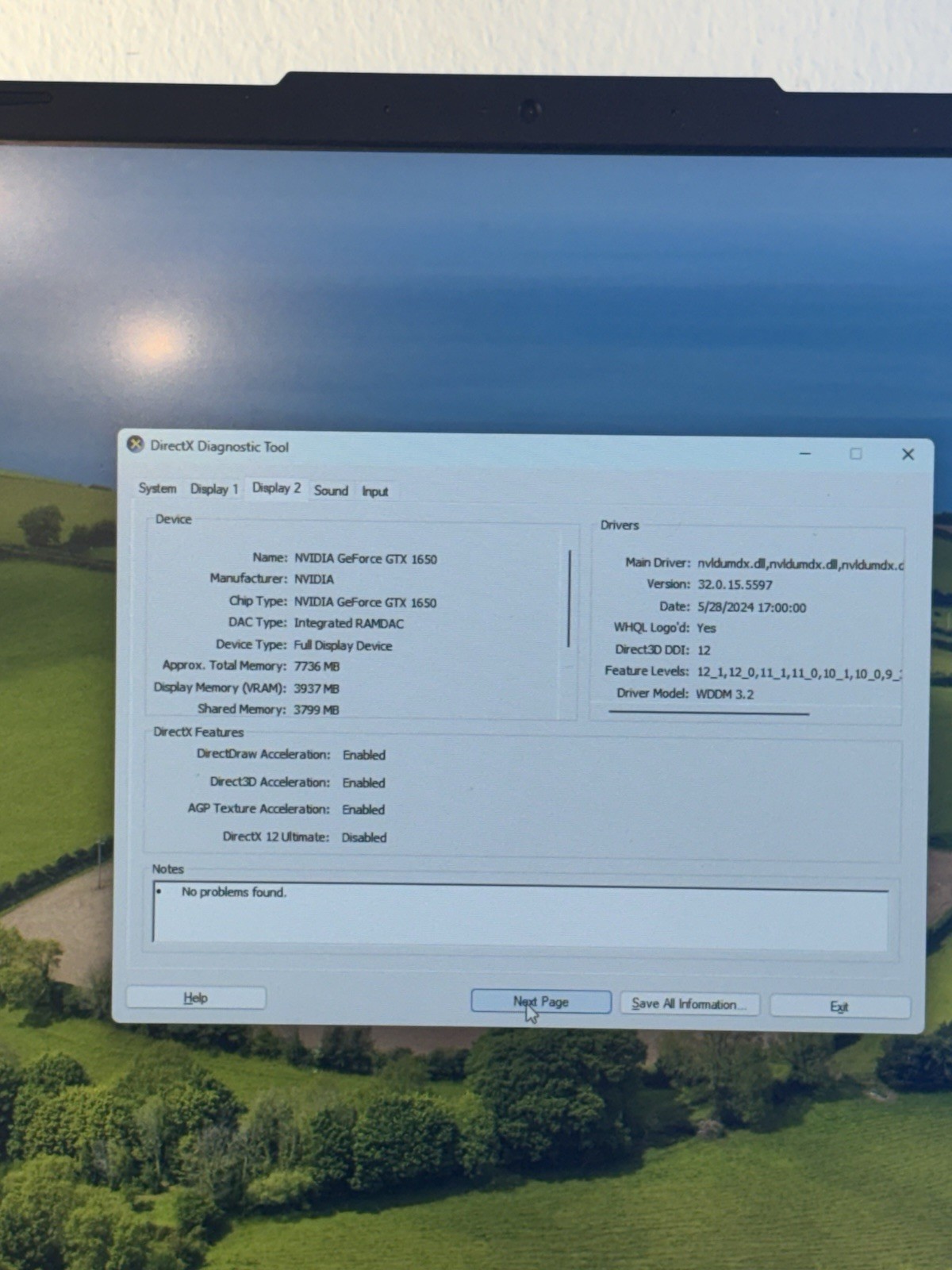
Task: Click Feature Levels value '12_1,12_0,11_1'
Action: (799, 673)
